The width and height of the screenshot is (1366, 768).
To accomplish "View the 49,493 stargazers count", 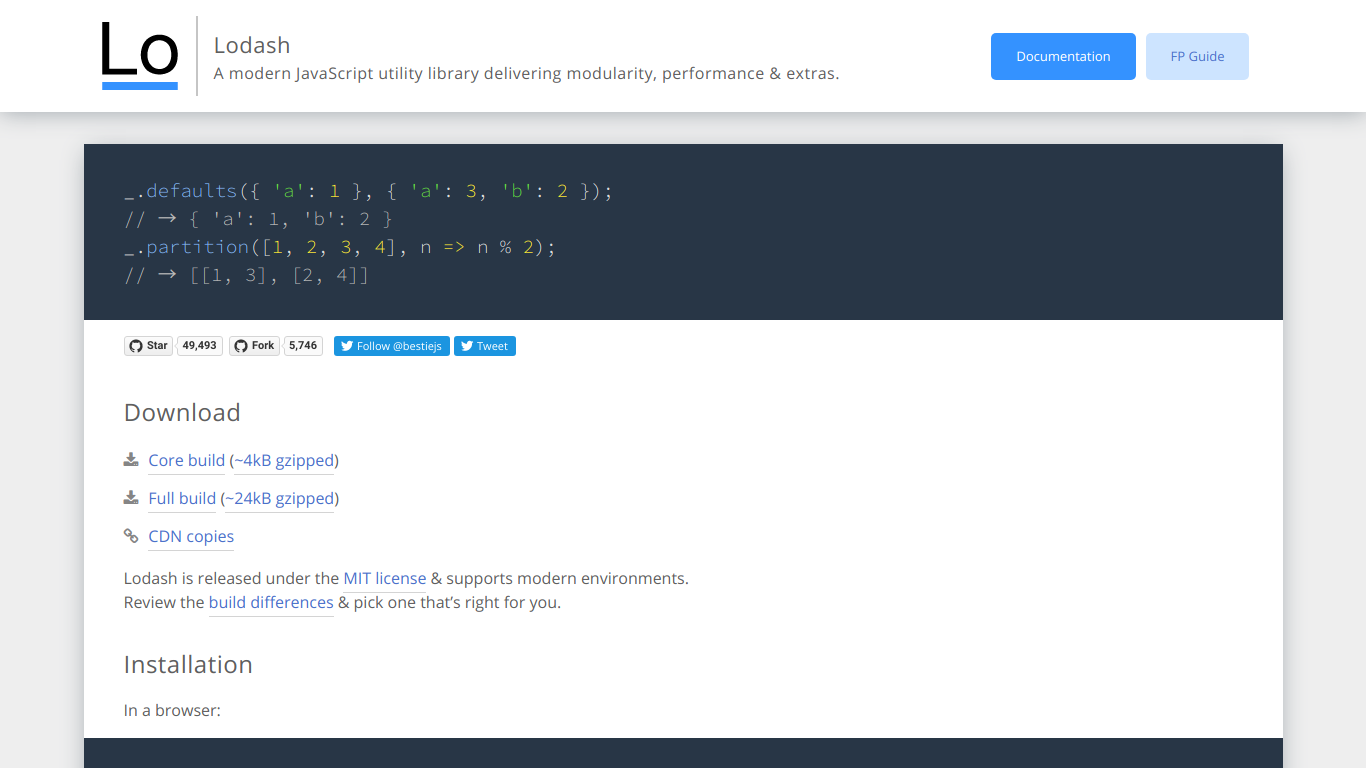I will pyautogui.click(x=200, y=346).
